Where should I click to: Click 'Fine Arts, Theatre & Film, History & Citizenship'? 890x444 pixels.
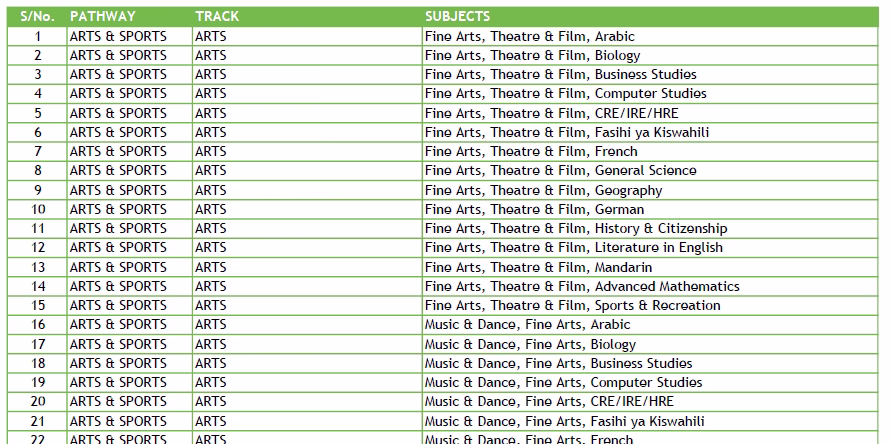tap(576, 228)
